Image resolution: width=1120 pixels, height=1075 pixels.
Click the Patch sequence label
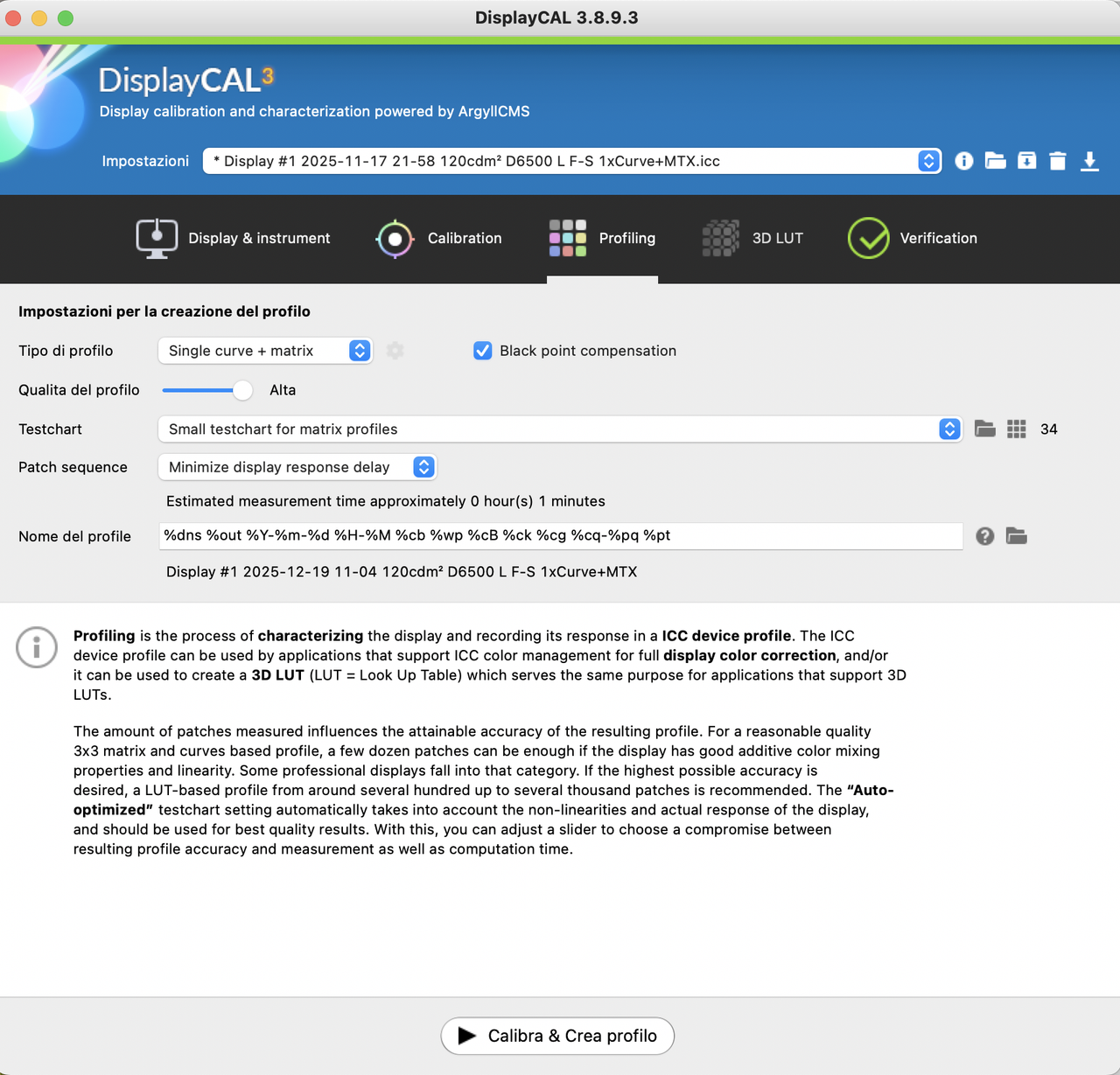point(73,467)
